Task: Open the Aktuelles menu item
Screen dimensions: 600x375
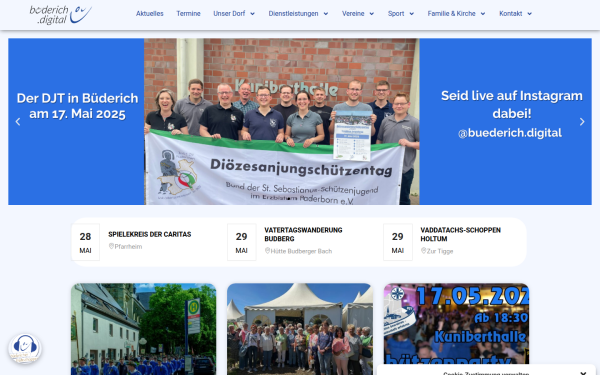Action: (150, 13)
